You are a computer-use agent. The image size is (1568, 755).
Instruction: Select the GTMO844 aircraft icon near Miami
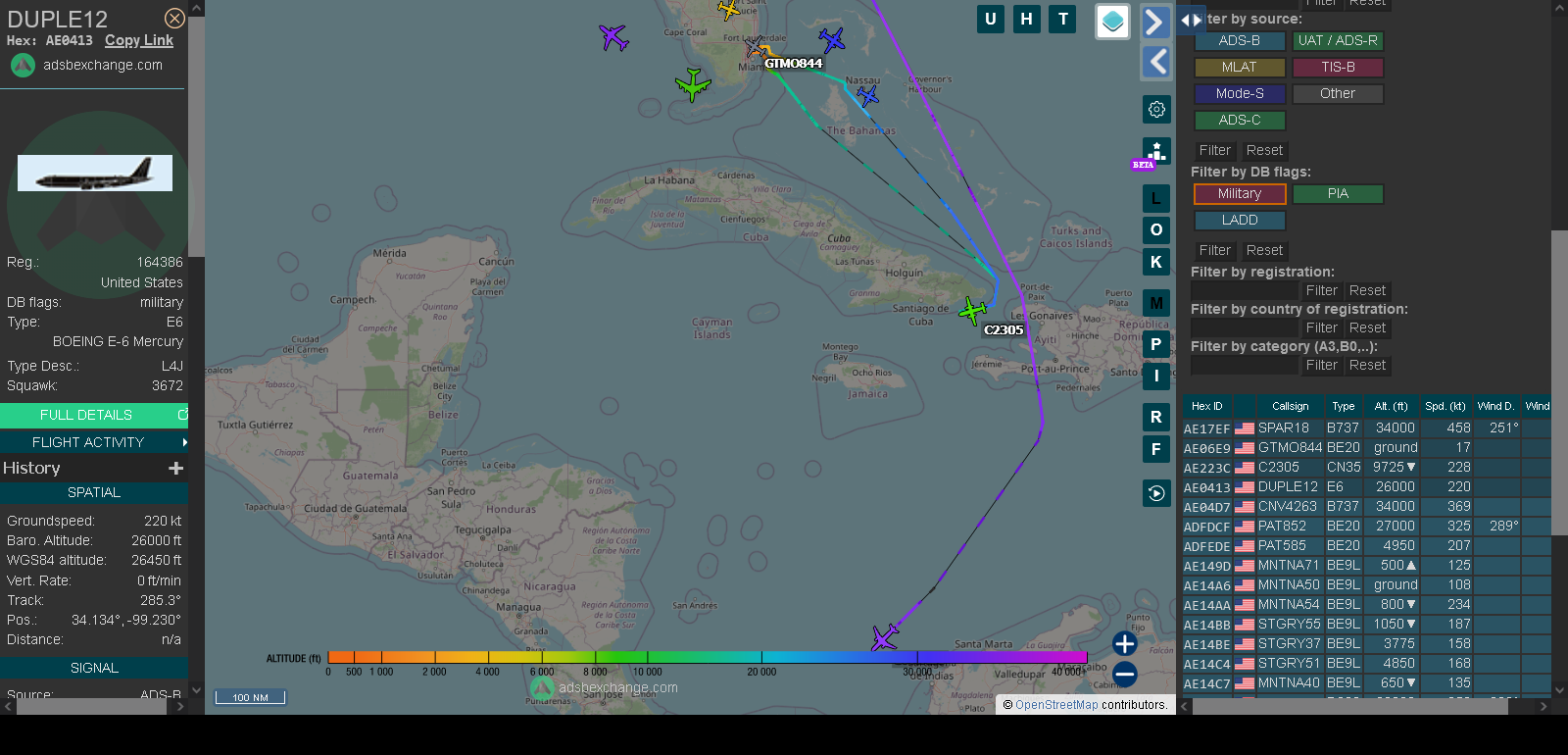click(755, 46)
